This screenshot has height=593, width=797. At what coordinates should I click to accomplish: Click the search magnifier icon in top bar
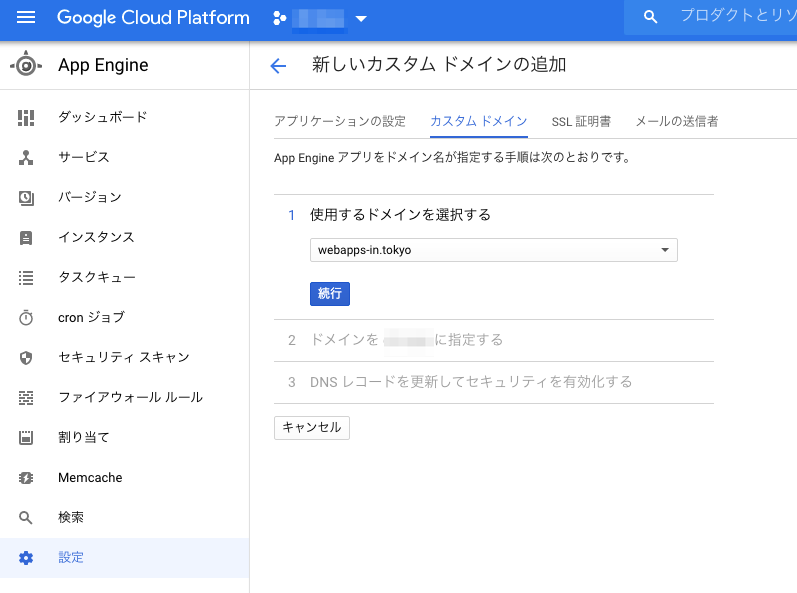click(x=650, y=17)
